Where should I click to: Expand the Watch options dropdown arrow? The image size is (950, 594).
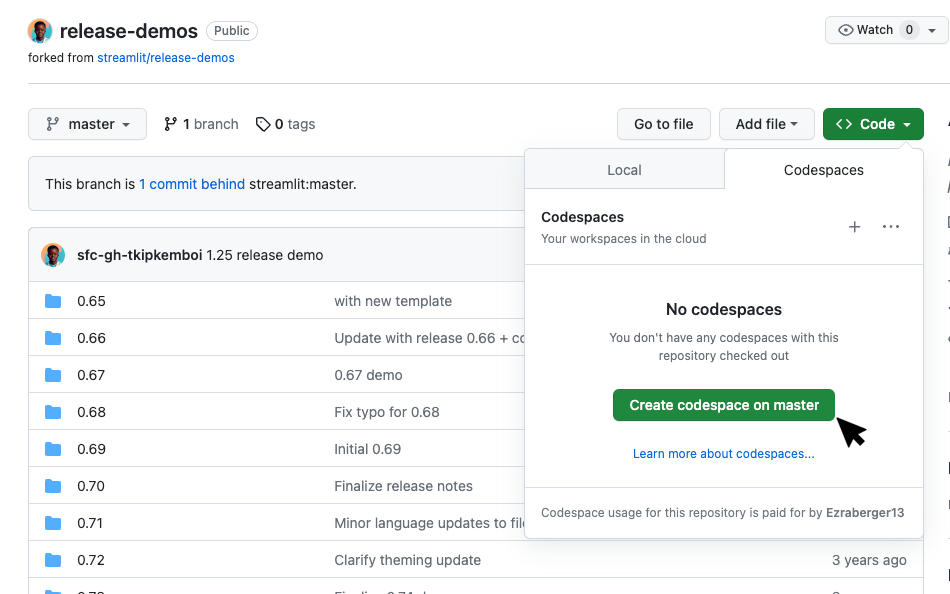[932, 30]
